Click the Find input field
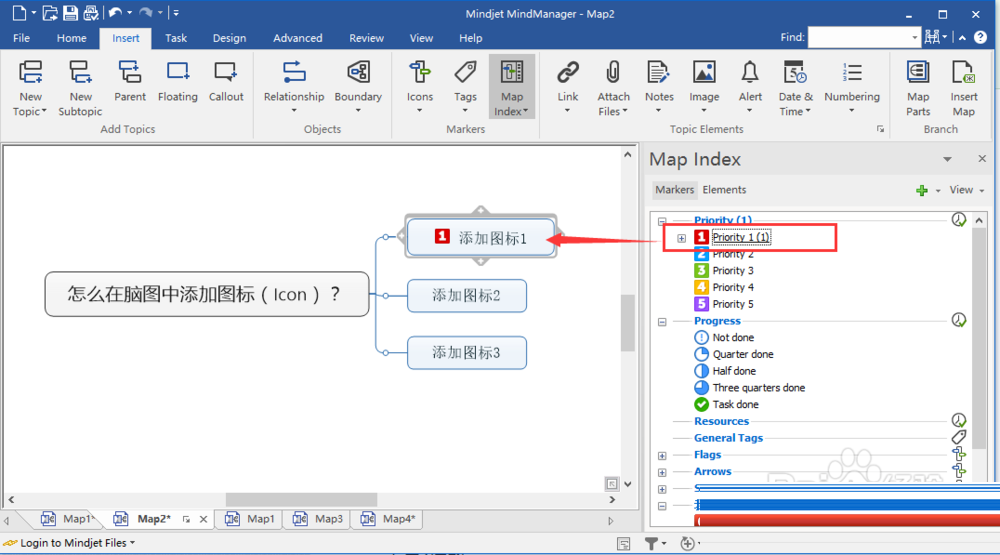This screenshot has width=1000, height=555. (858, 38)
